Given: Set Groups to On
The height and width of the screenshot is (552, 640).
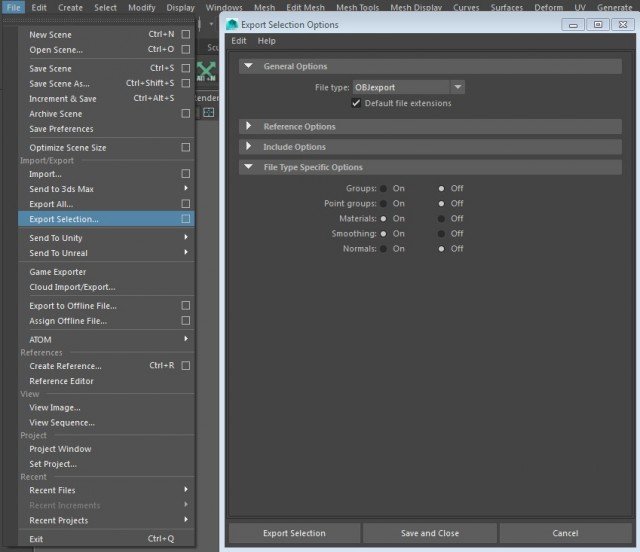Looking at the screenshot, I should 384,188.
